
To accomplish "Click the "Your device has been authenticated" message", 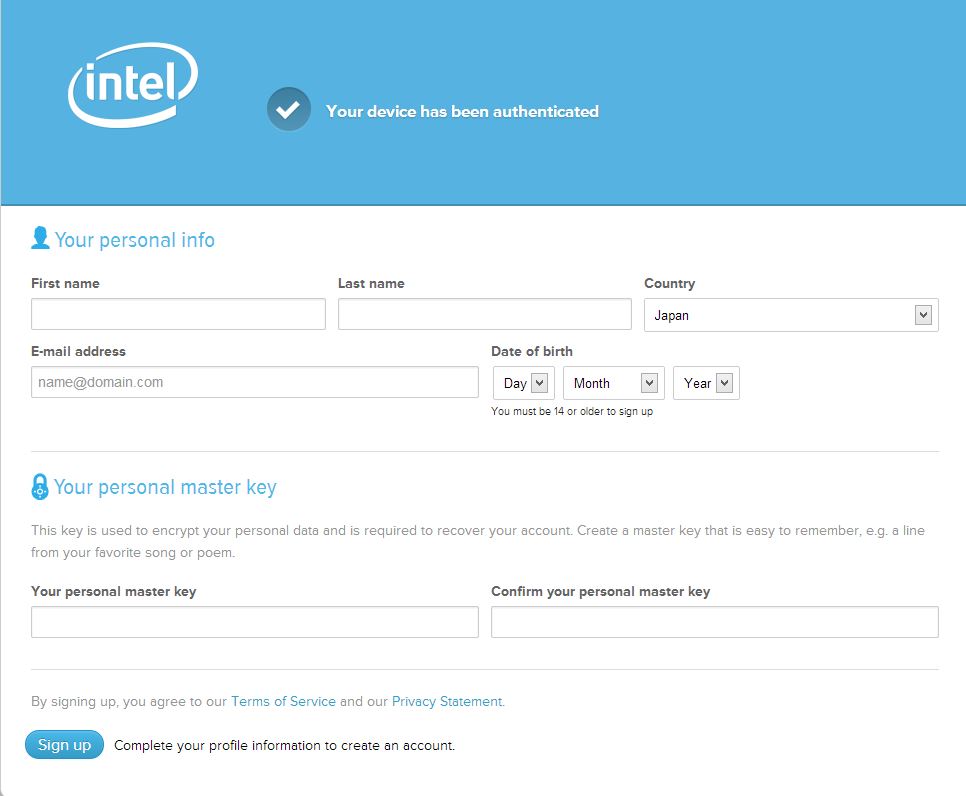I will tap(462, 111).
